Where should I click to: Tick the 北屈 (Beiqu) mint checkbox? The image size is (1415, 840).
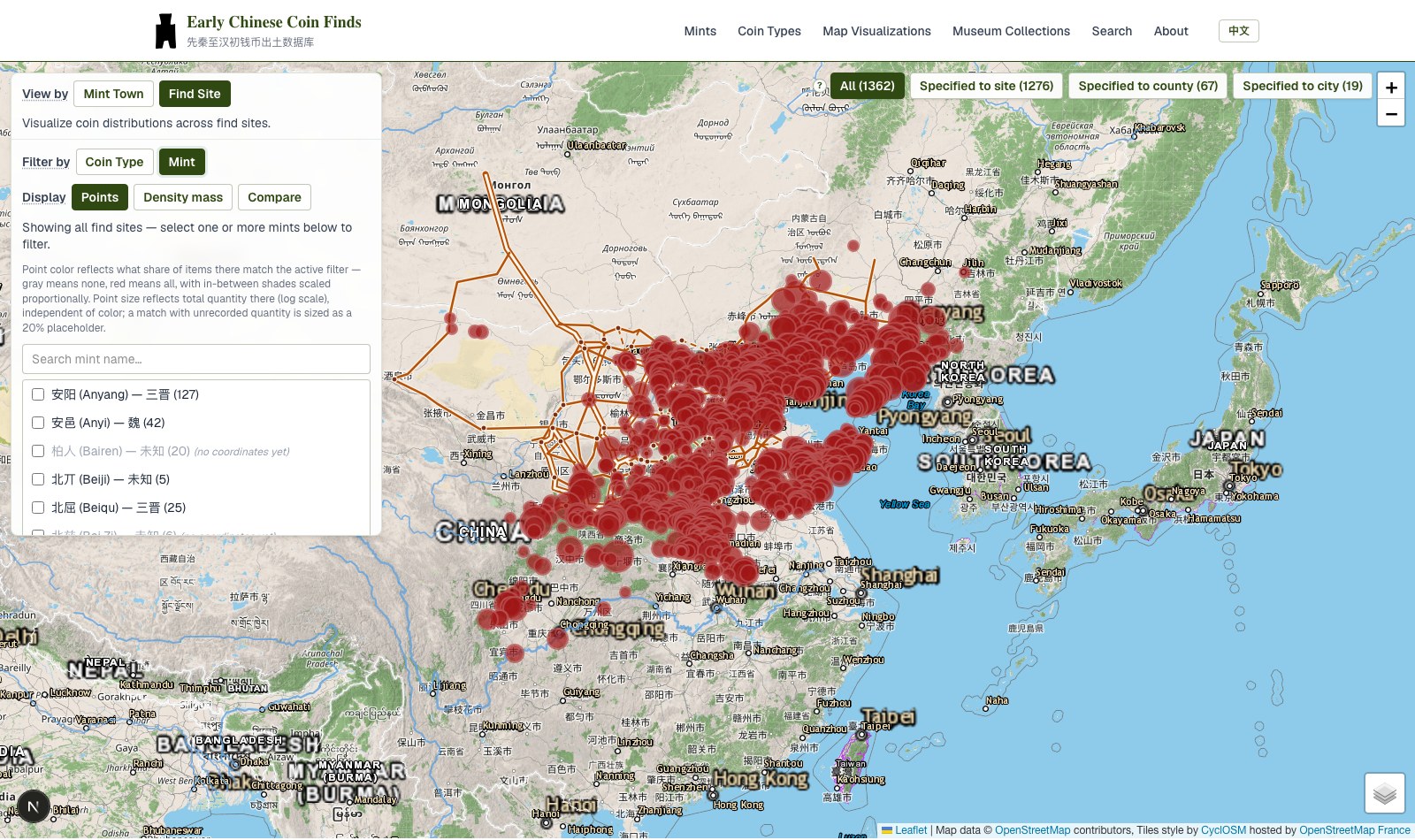coord(38,508)
